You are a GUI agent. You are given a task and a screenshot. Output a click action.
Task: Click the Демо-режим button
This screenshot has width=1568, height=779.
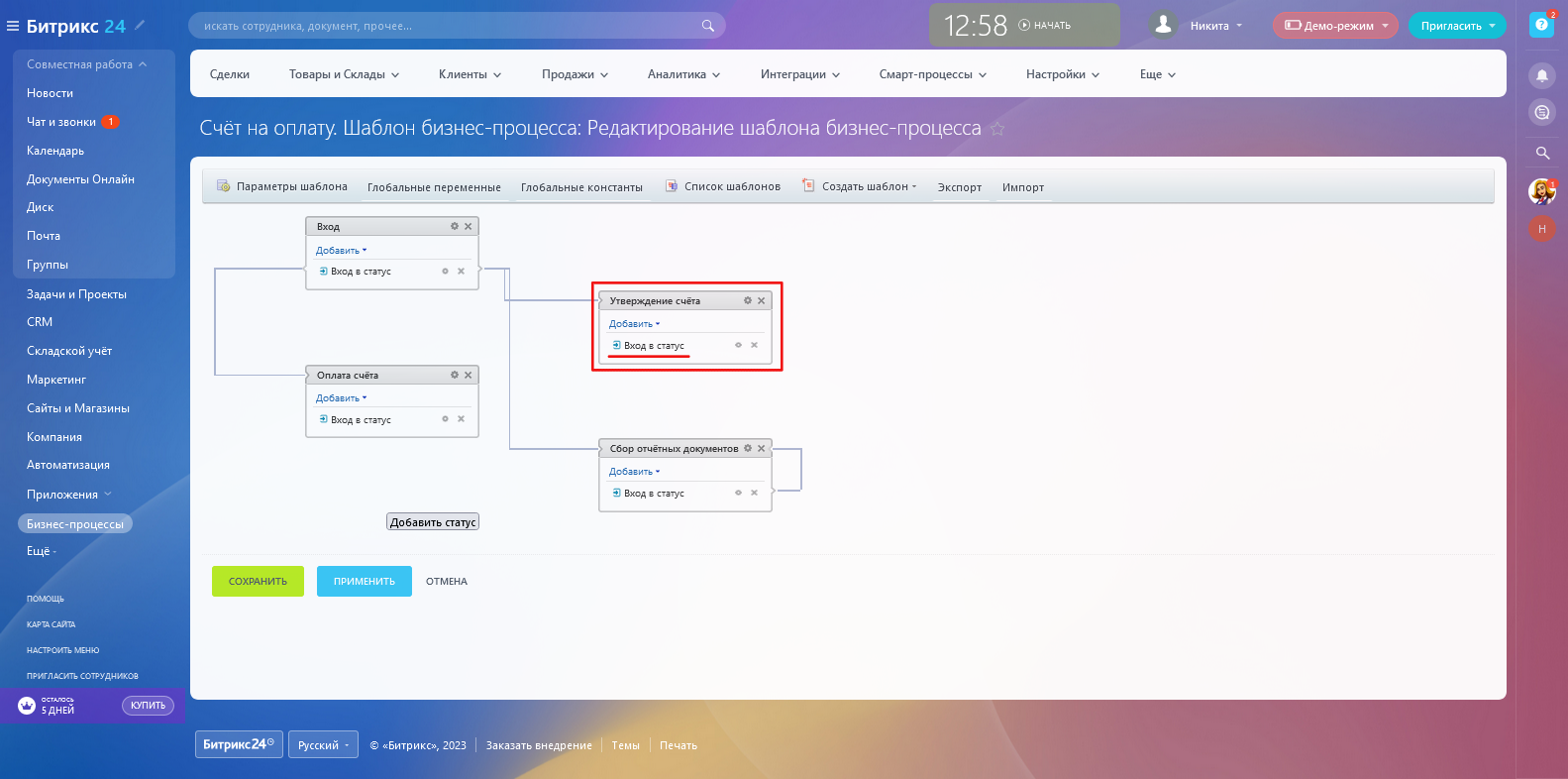pos(1335,26)
